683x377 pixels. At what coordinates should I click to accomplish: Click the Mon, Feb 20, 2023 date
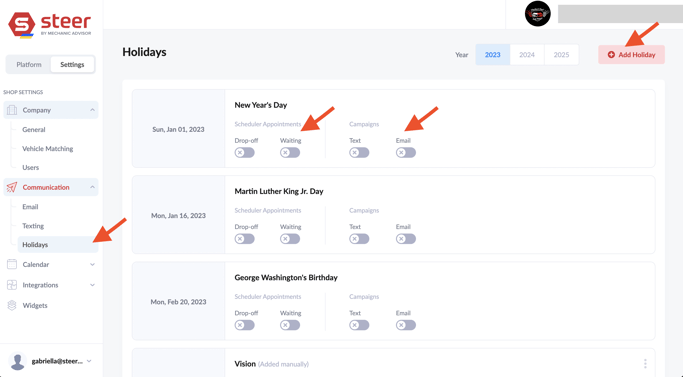pyautogui.click(x=178, y=302)
